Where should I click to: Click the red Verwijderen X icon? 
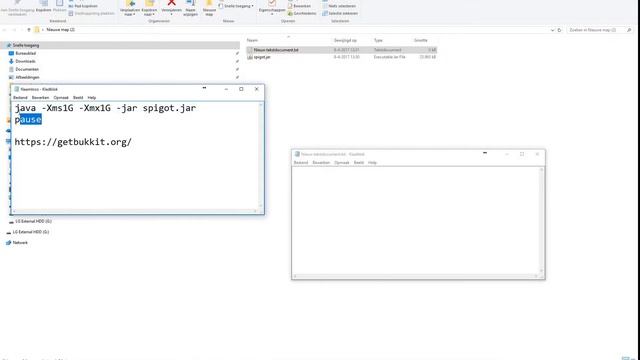pos(171,3)
